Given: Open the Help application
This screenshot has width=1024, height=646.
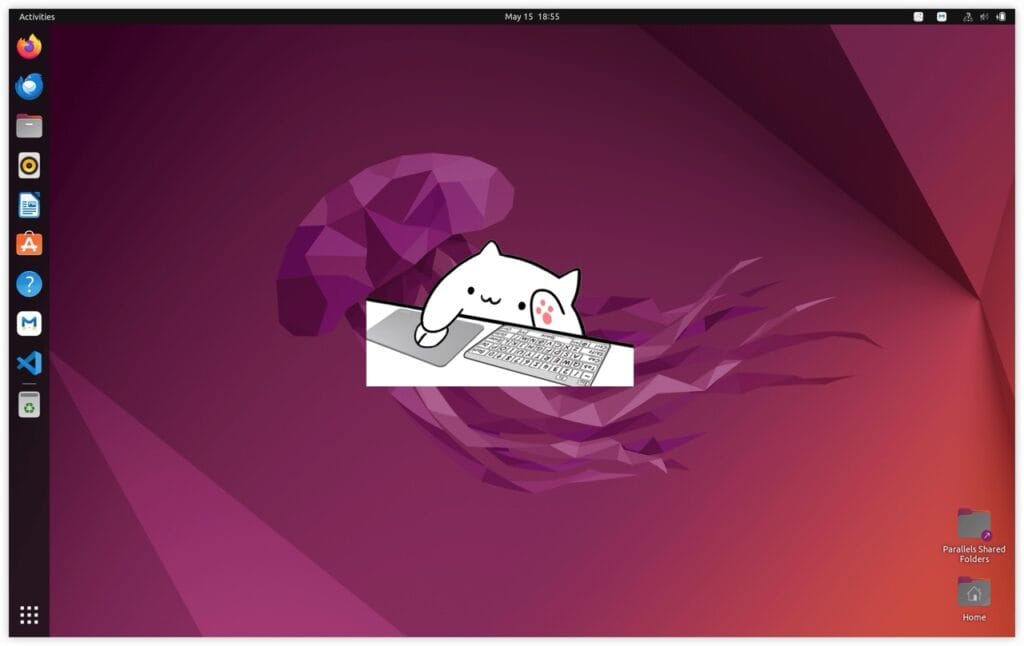Looking at the screenshot, I should click(x=27, y=285).
